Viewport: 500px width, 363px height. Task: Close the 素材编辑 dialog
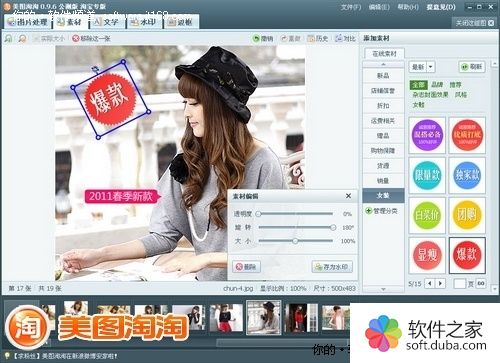pos(348,196)
